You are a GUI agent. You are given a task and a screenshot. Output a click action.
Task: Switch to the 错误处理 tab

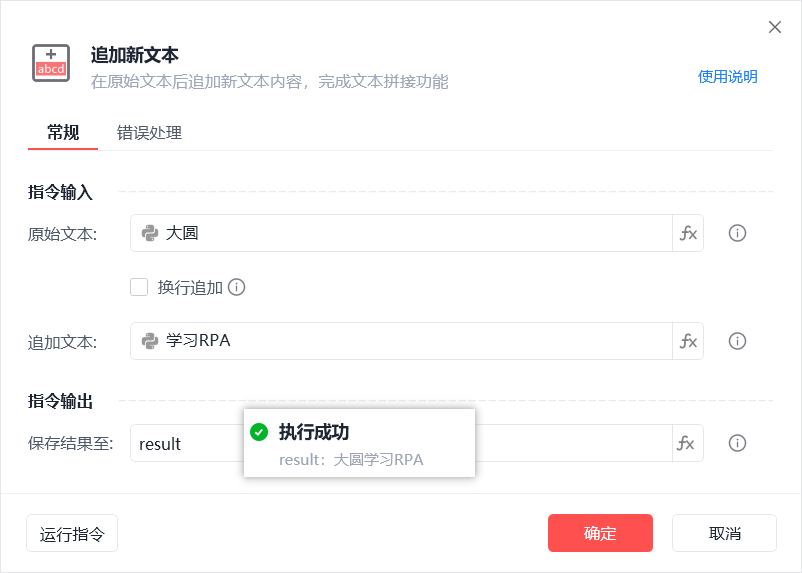pyautogui.click(x=149, y=133)
